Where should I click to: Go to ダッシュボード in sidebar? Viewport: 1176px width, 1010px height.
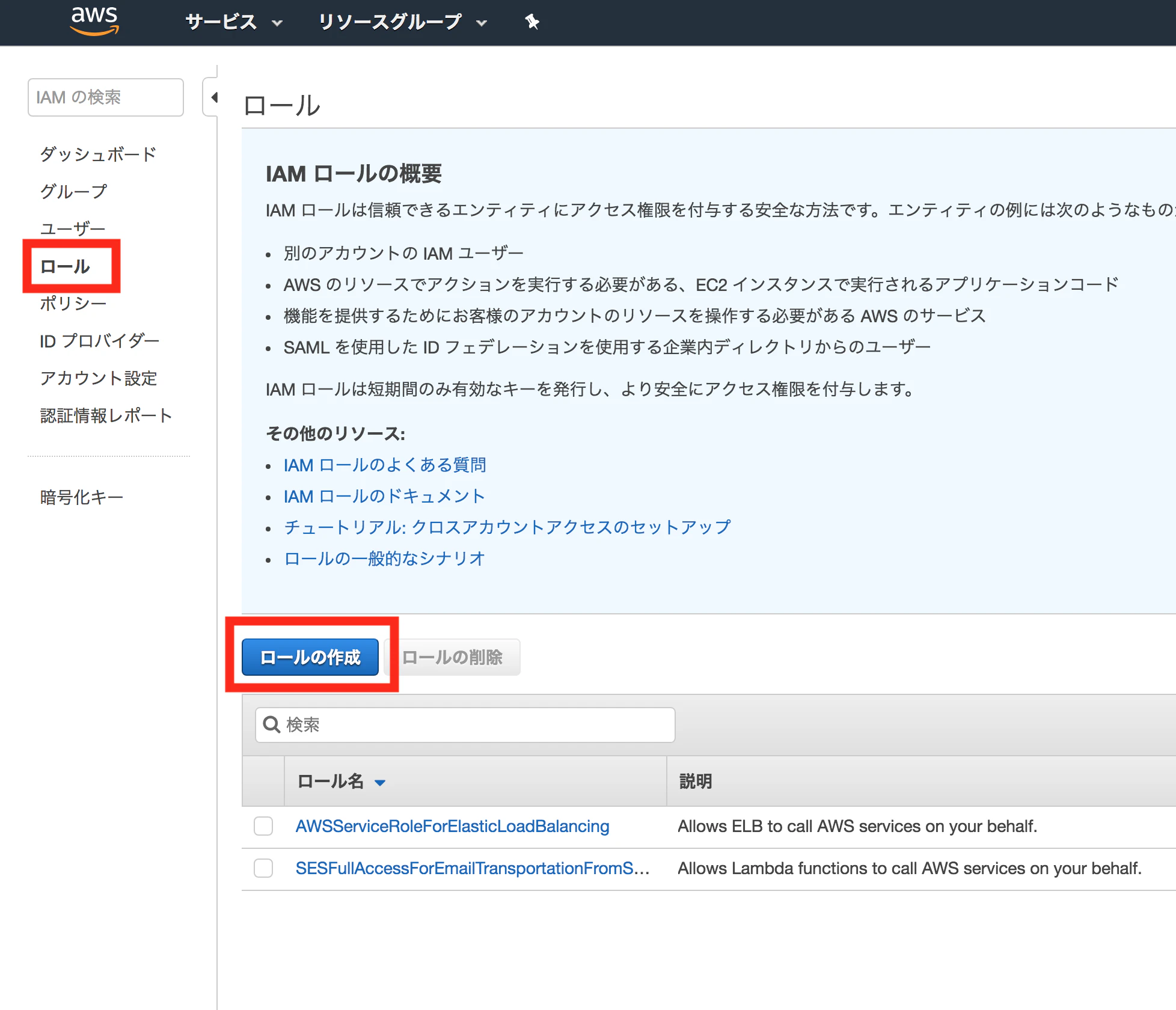pos(98,154)
